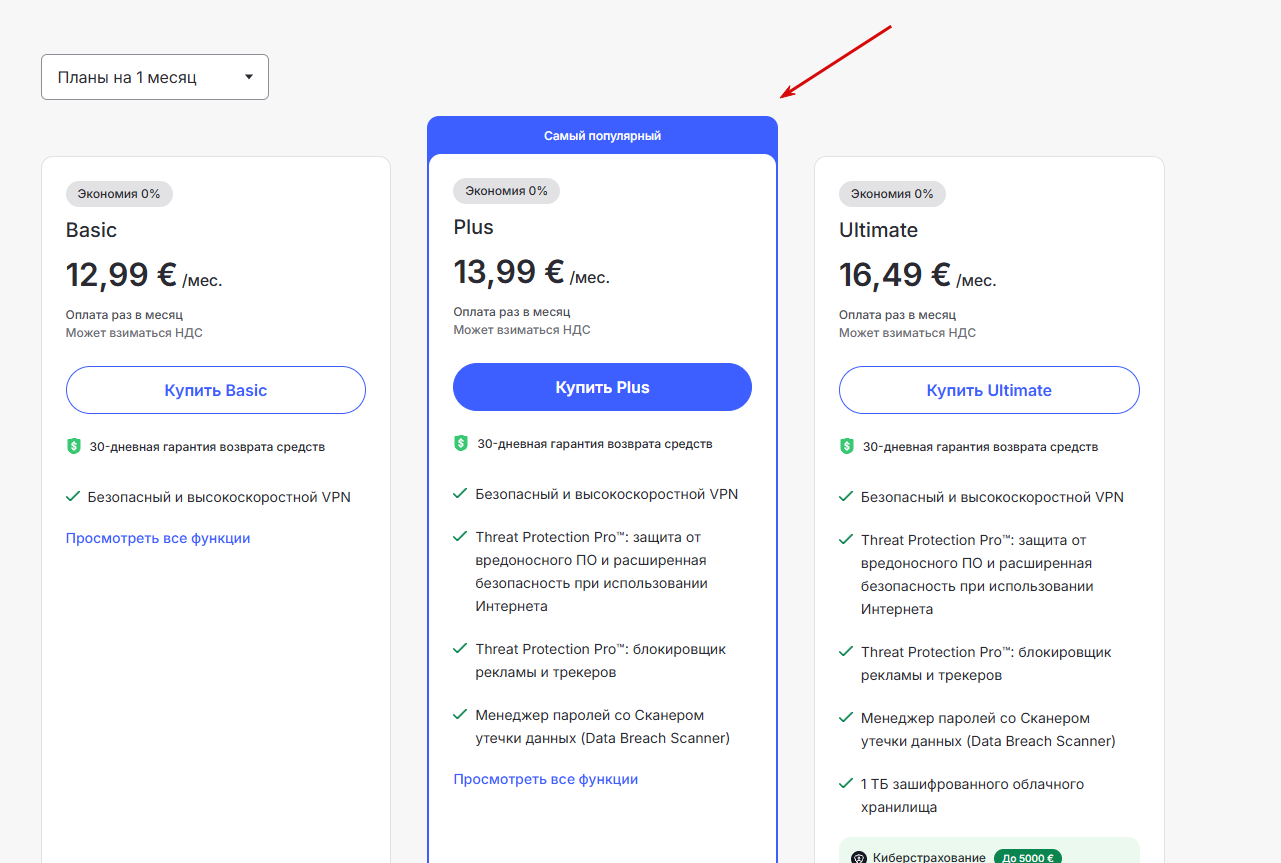
Task: Click the green shield icon in Plus card
Action: tap(460, 443)
